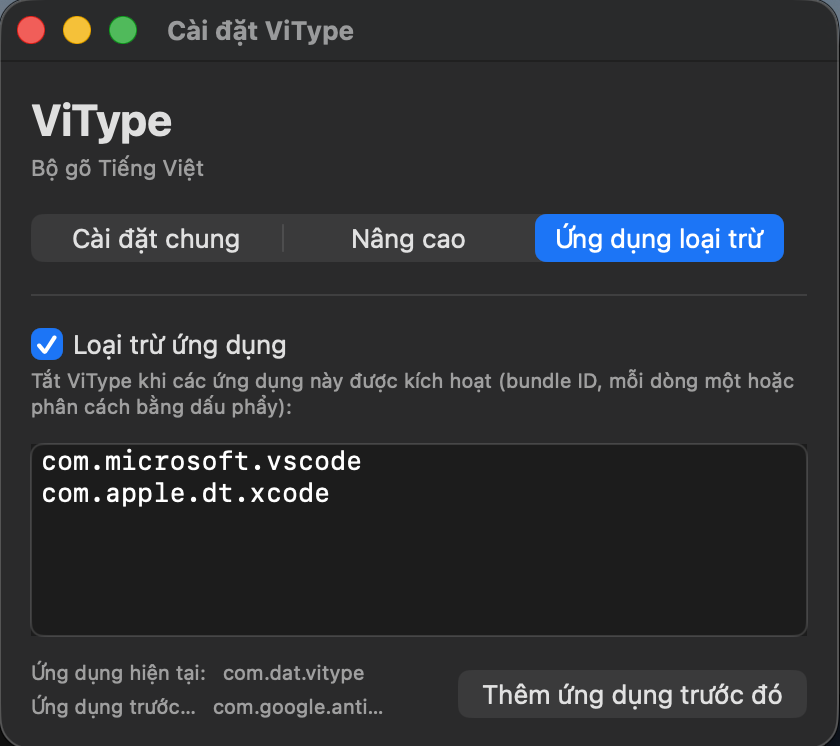Click the com.dat.vitype bundle ID text

(x=293, y=673)
